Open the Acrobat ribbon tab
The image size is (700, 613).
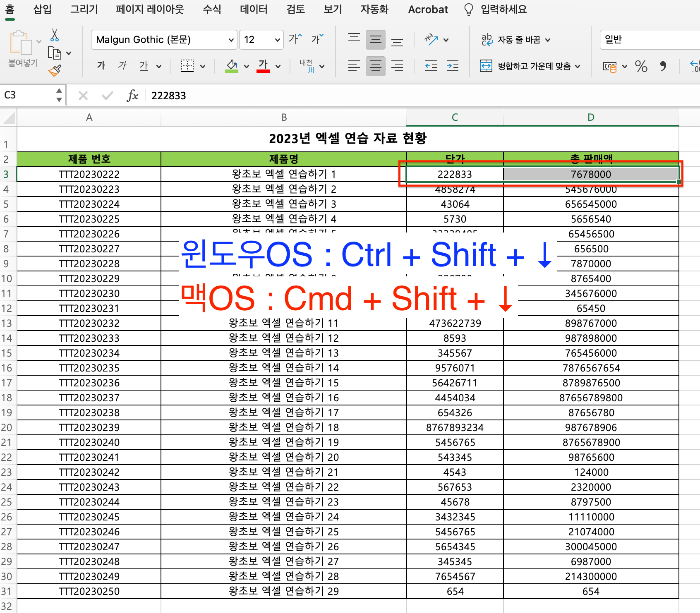click(428, 9)
